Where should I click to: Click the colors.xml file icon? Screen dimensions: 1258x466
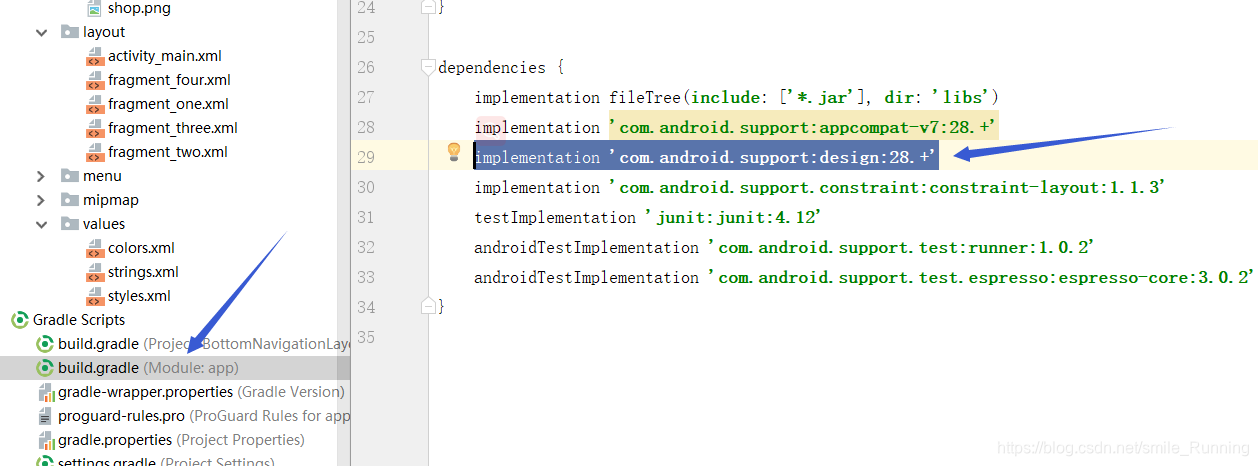pyautogui.click(x=94, y=248)
